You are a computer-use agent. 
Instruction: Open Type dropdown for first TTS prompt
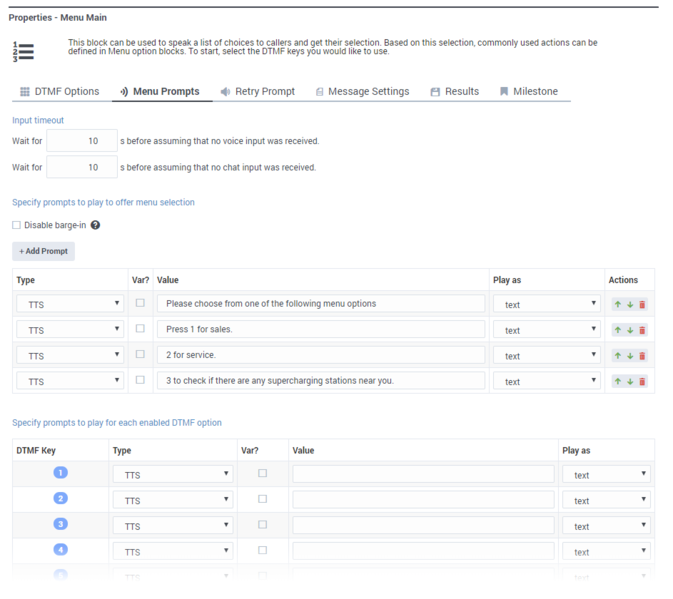70,304
